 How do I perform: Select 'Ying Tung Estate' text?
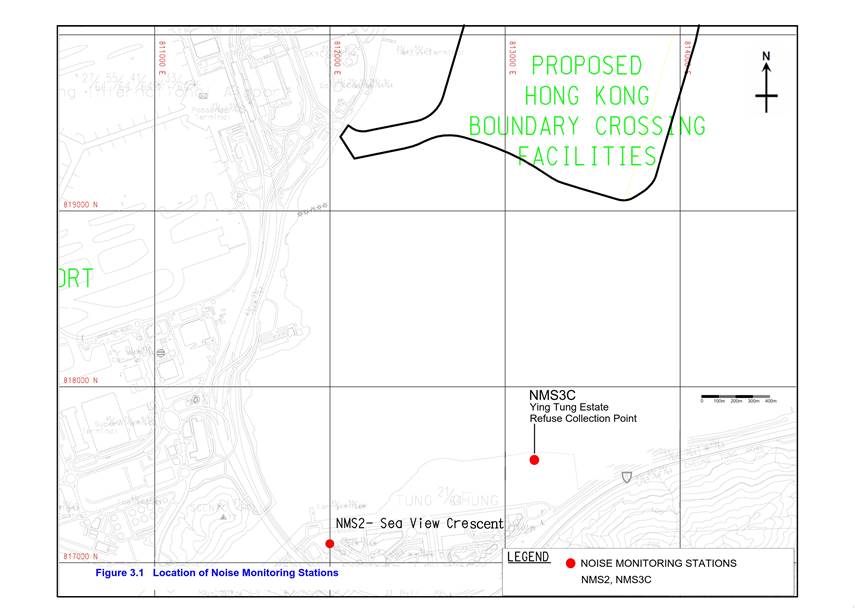point(569,407)
